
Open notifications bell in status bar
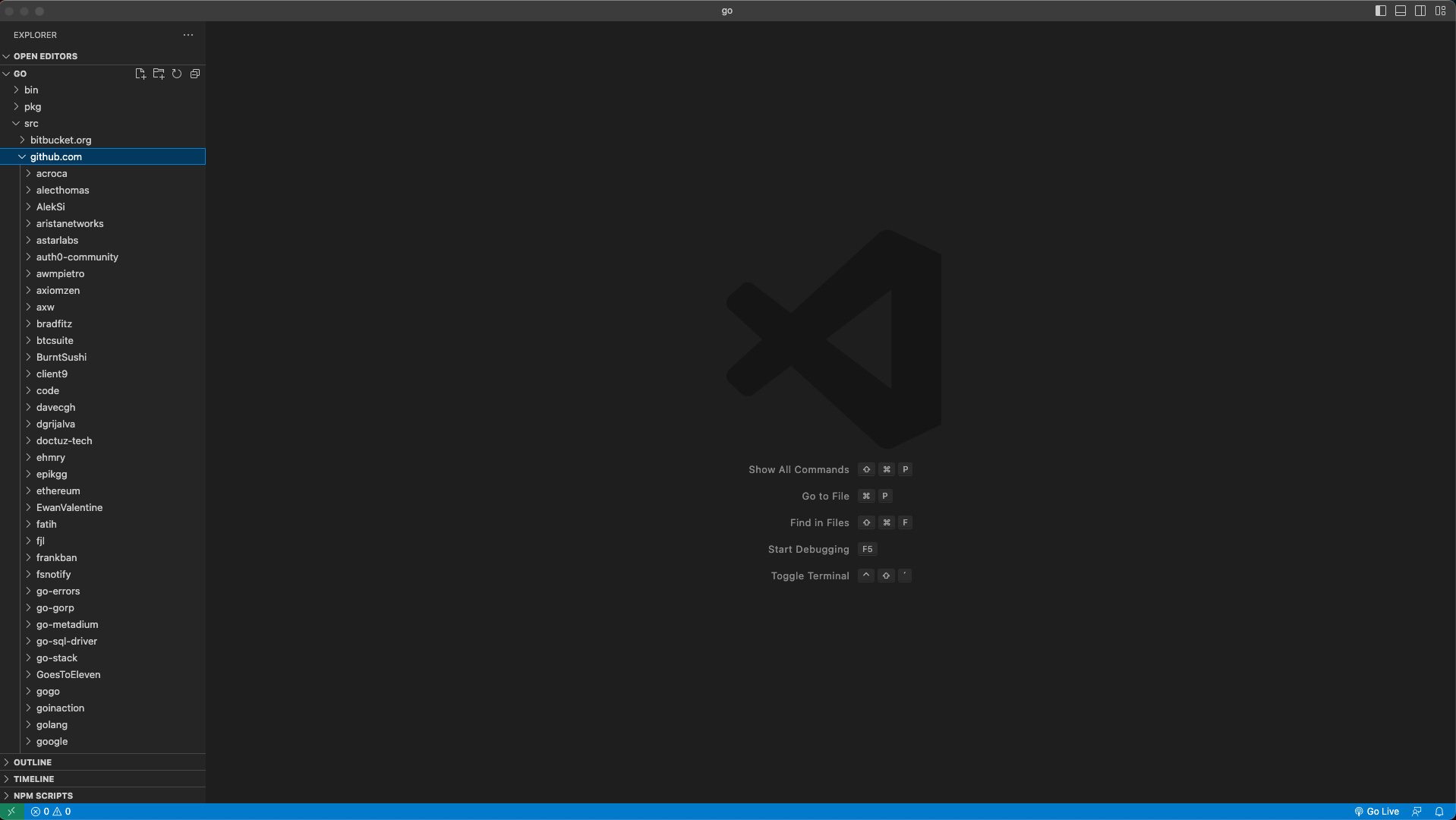coord(1439,812)
